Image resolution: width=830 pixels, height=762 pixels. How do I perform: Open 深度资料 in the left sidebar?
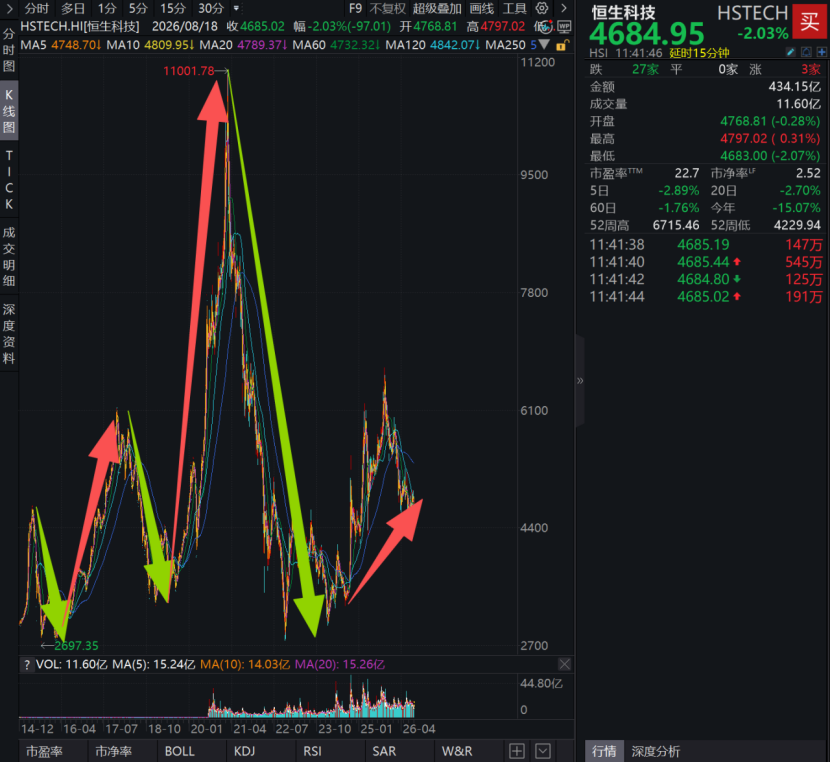tap(9, 333)
